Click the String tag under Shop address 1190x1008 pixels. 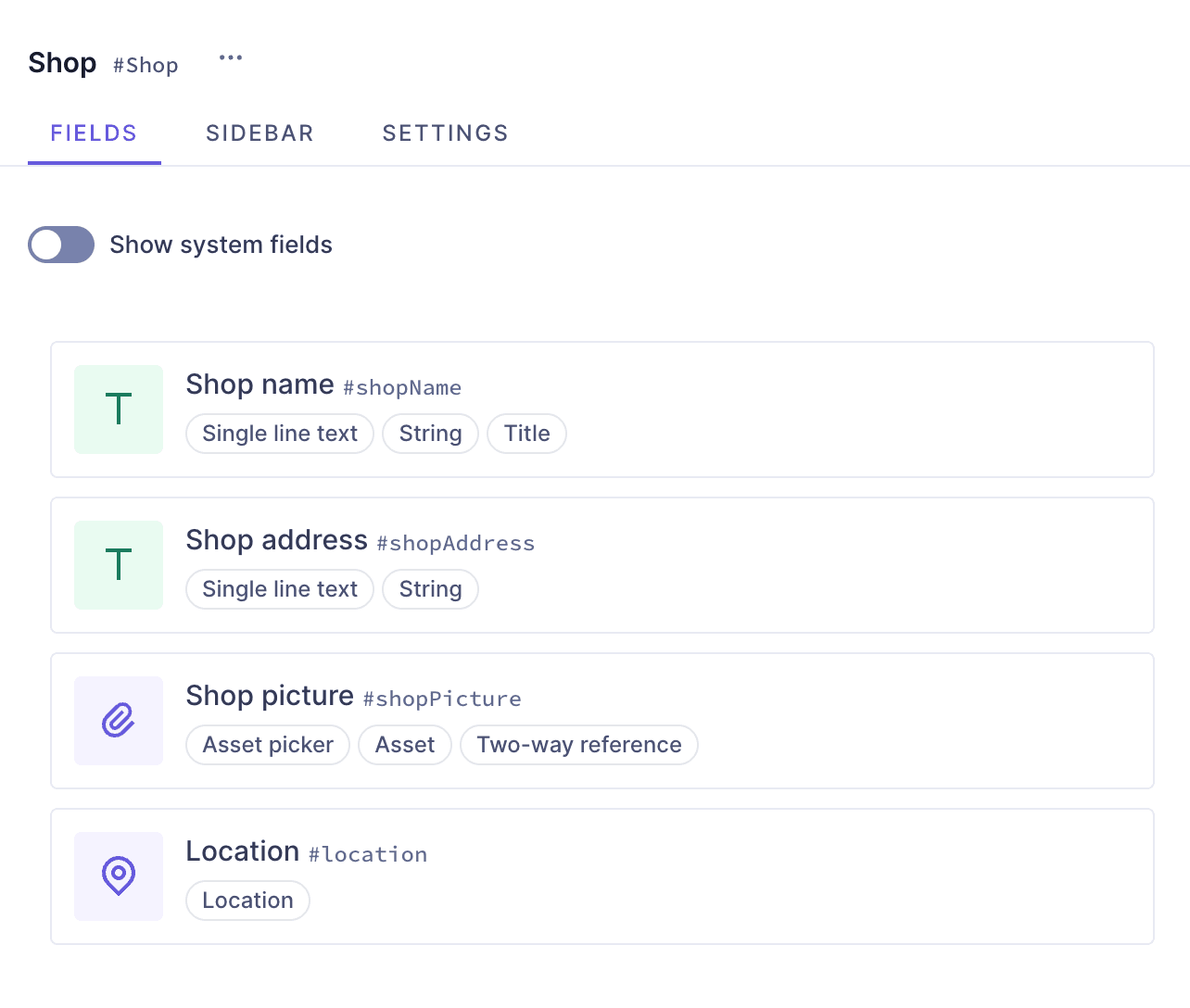coord(430,589)
